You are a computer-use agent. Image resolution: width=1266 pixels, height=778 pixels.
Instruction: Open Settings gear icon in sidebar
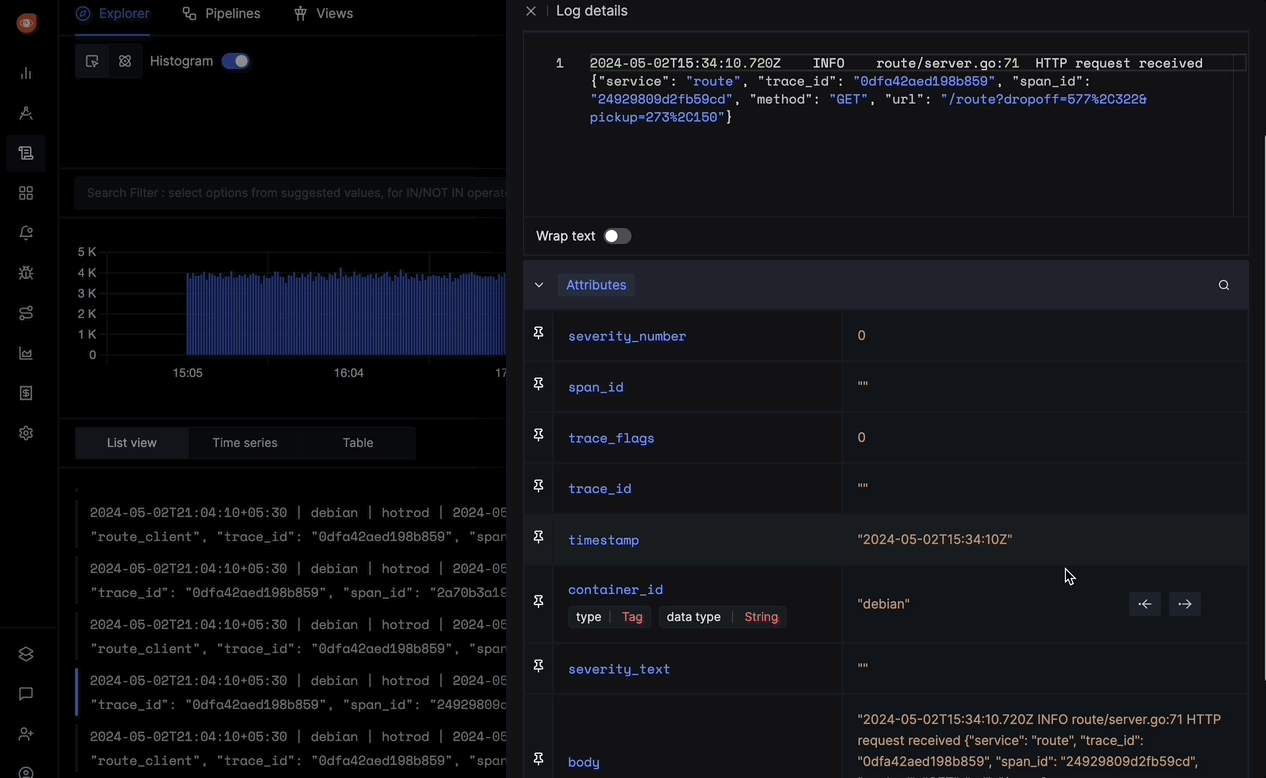(x=26, y=433)
